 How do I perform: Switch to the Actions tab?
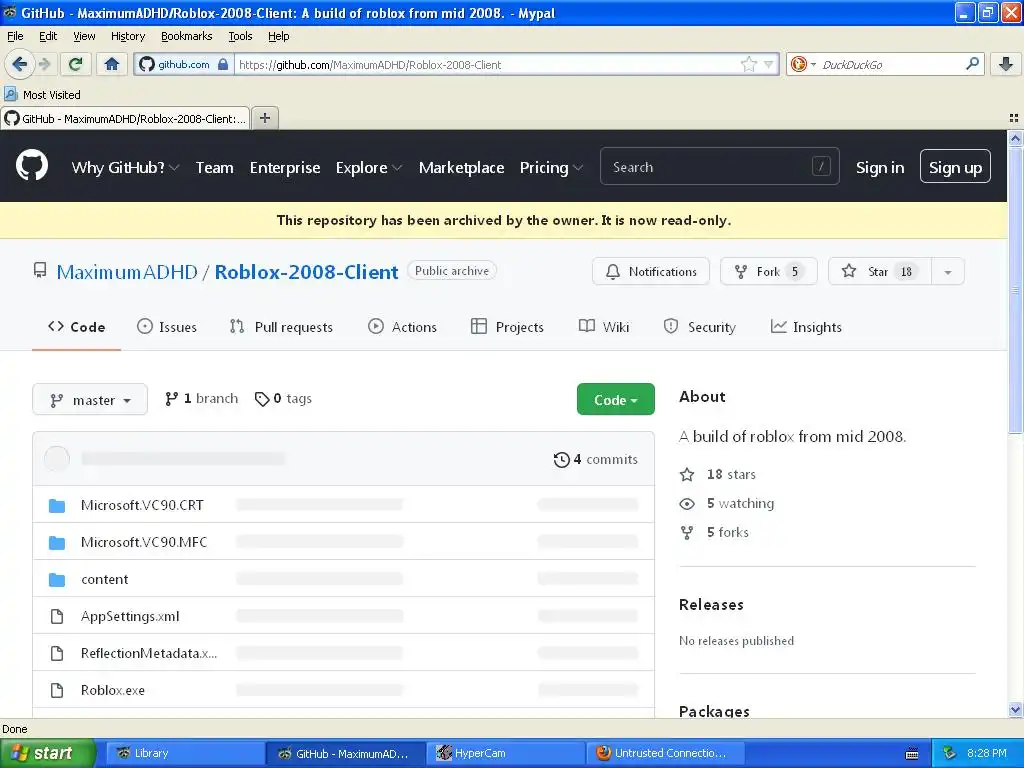click(402, 327)
